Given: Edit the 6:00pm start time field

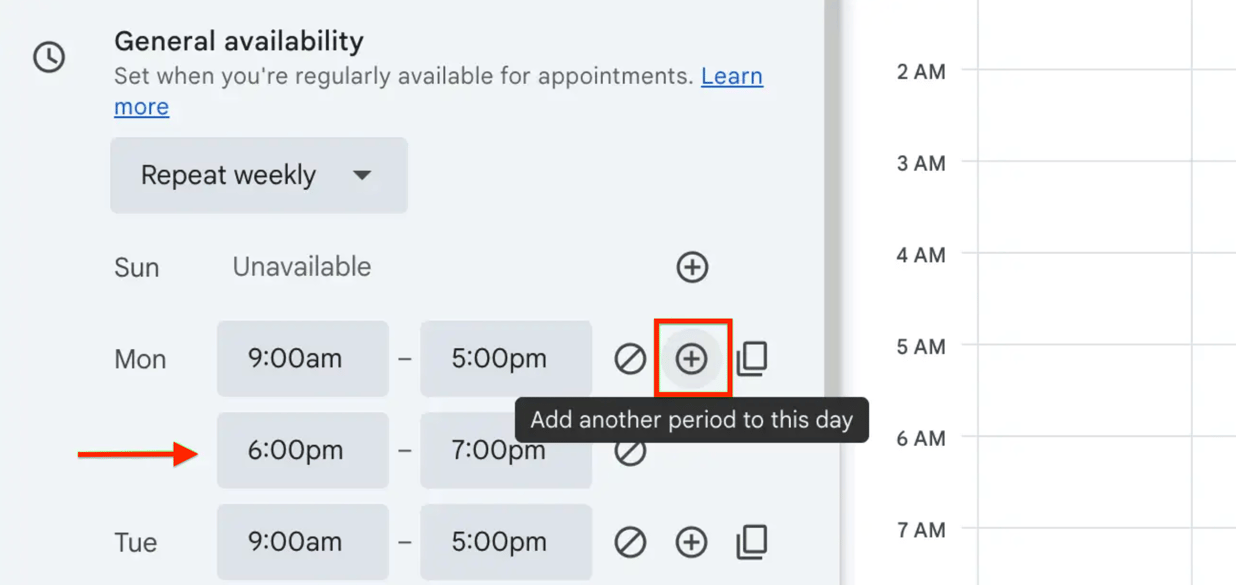Looking at the screenshot, I should point(302,450).
